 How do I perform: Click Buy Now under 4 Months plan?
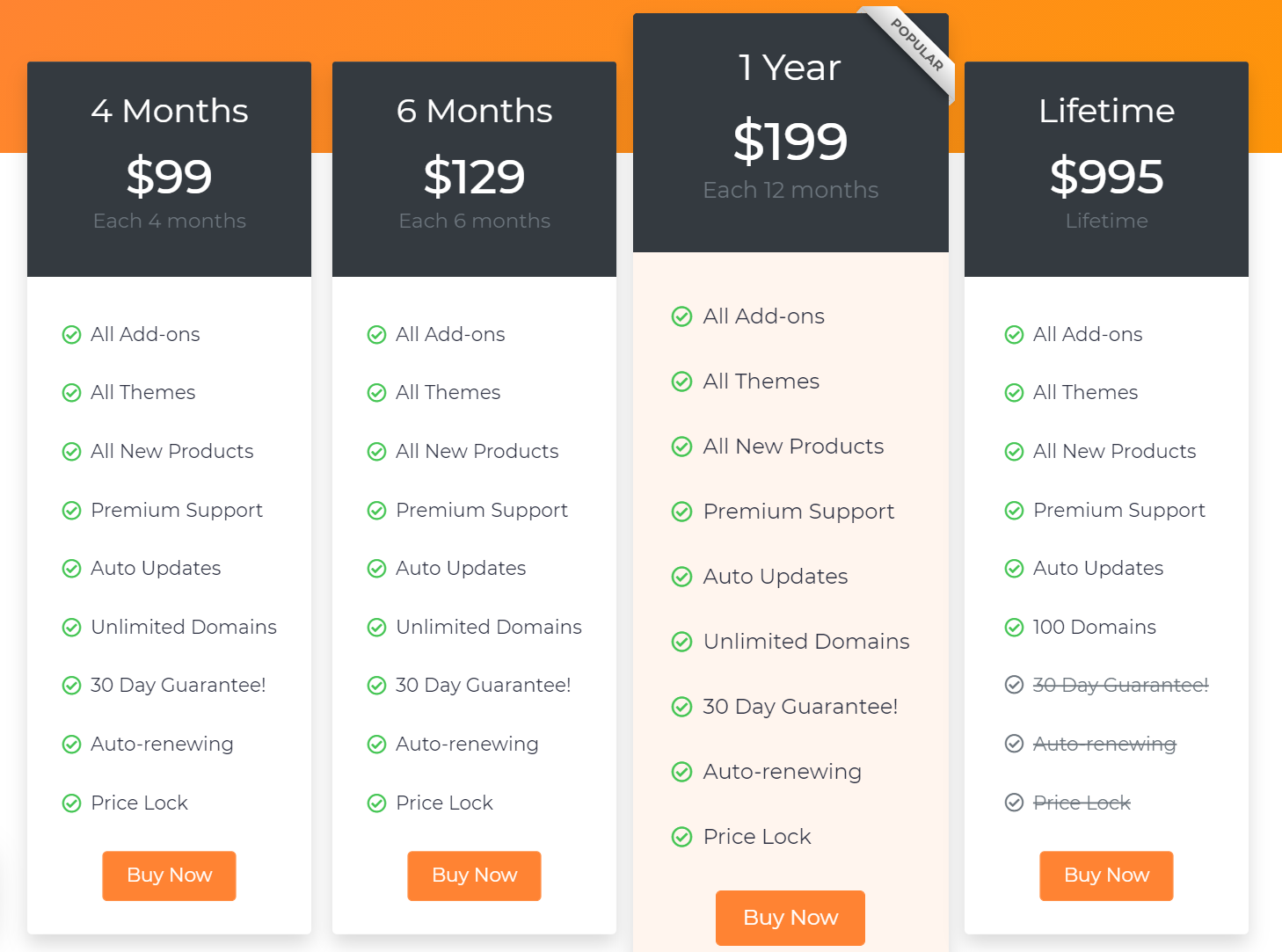pyautogui.click(x=169, y=876)
